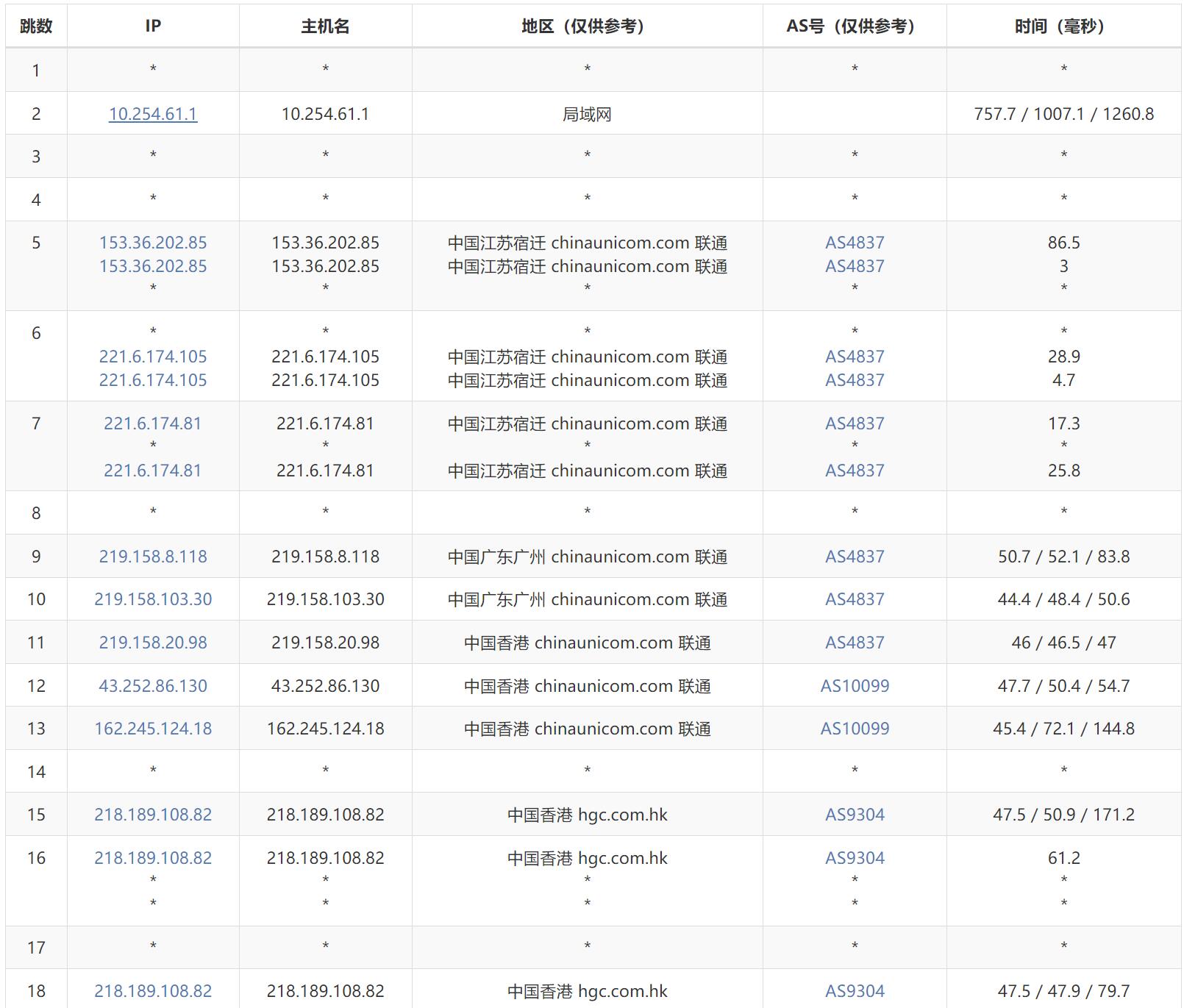
Task: Select hostname 219.158.8.118 cell
Action: tap(326, 557)
